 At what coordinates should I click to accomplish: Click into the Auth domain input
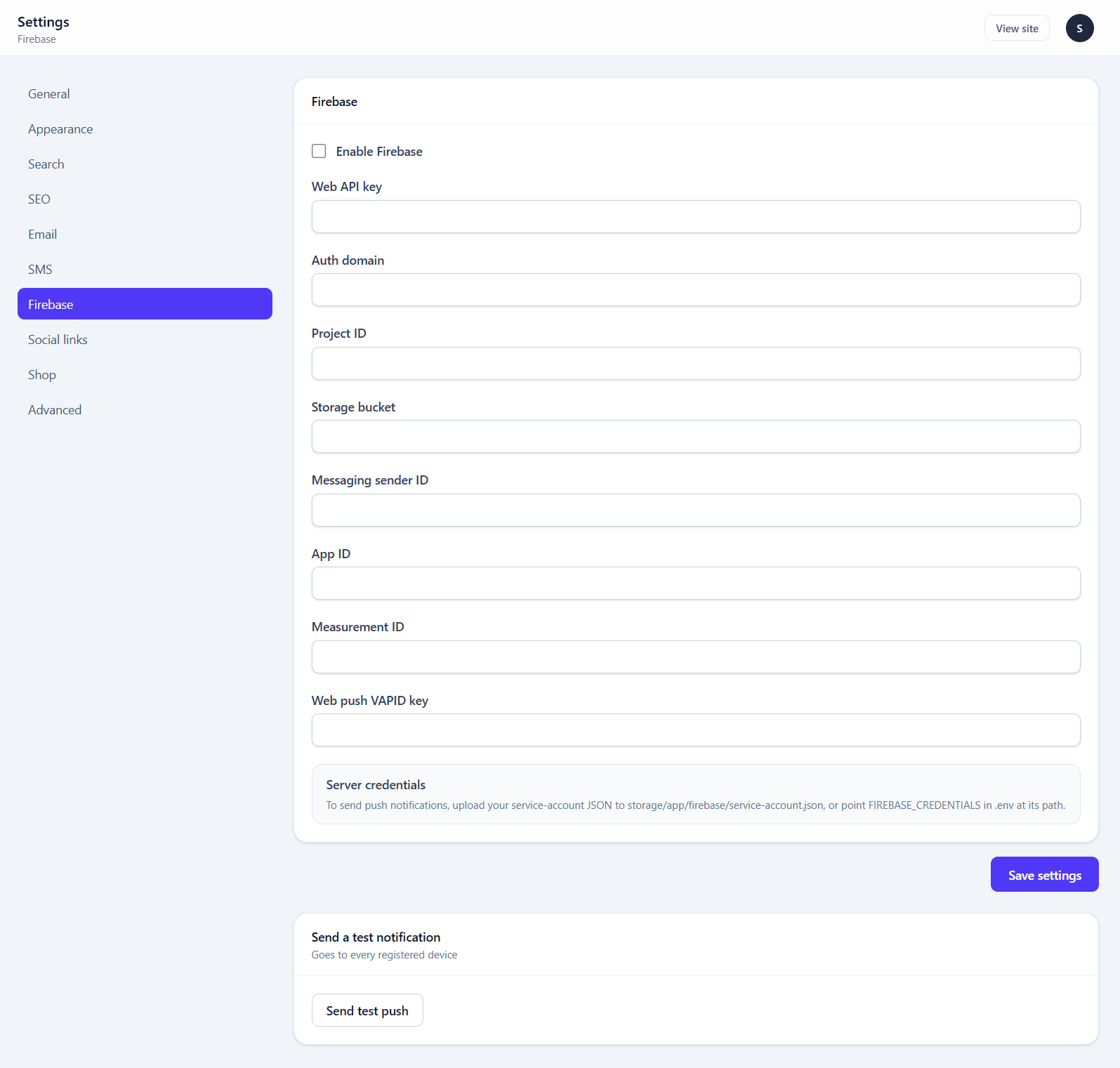click(696, 289)
